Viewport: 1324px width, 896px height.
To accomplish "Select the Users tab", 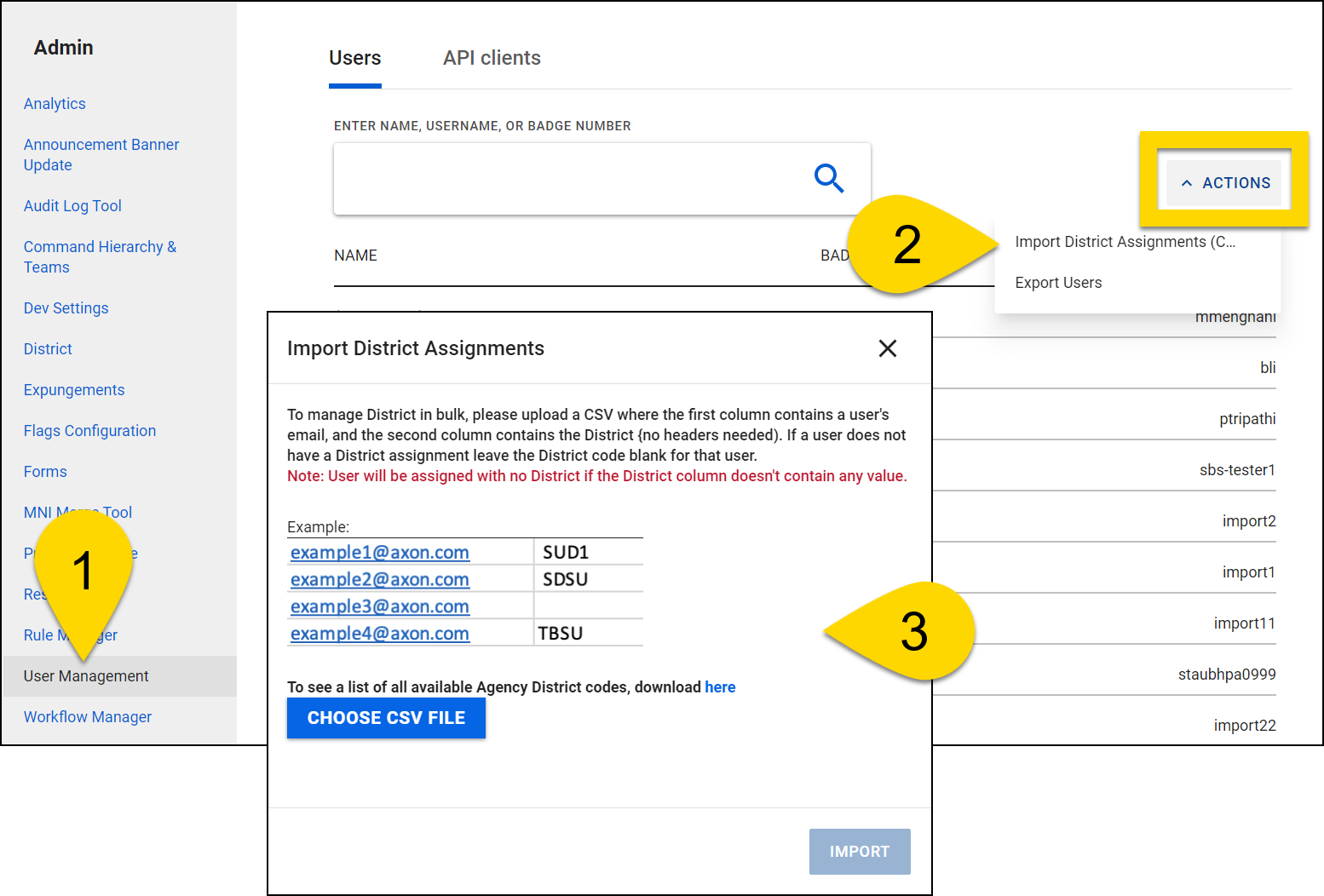I will pyautogui.click(x=354, y=57).
